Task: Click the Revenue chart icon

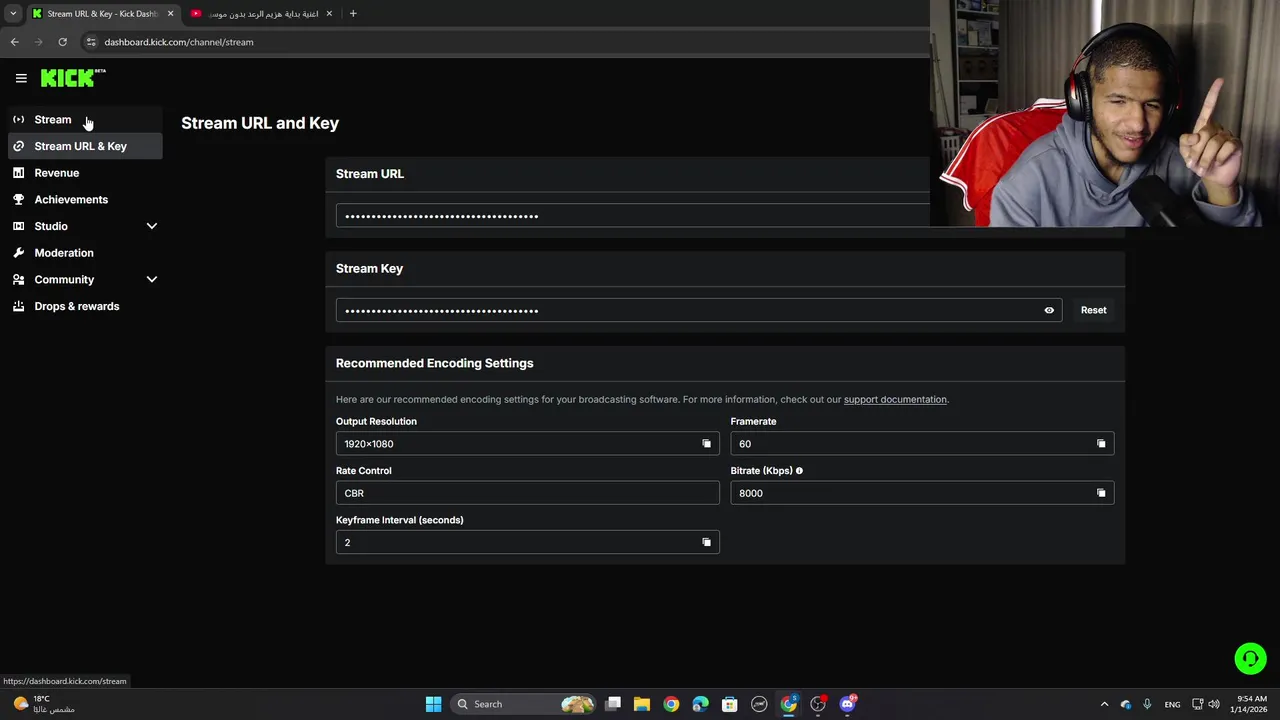Action: [18, 173]
